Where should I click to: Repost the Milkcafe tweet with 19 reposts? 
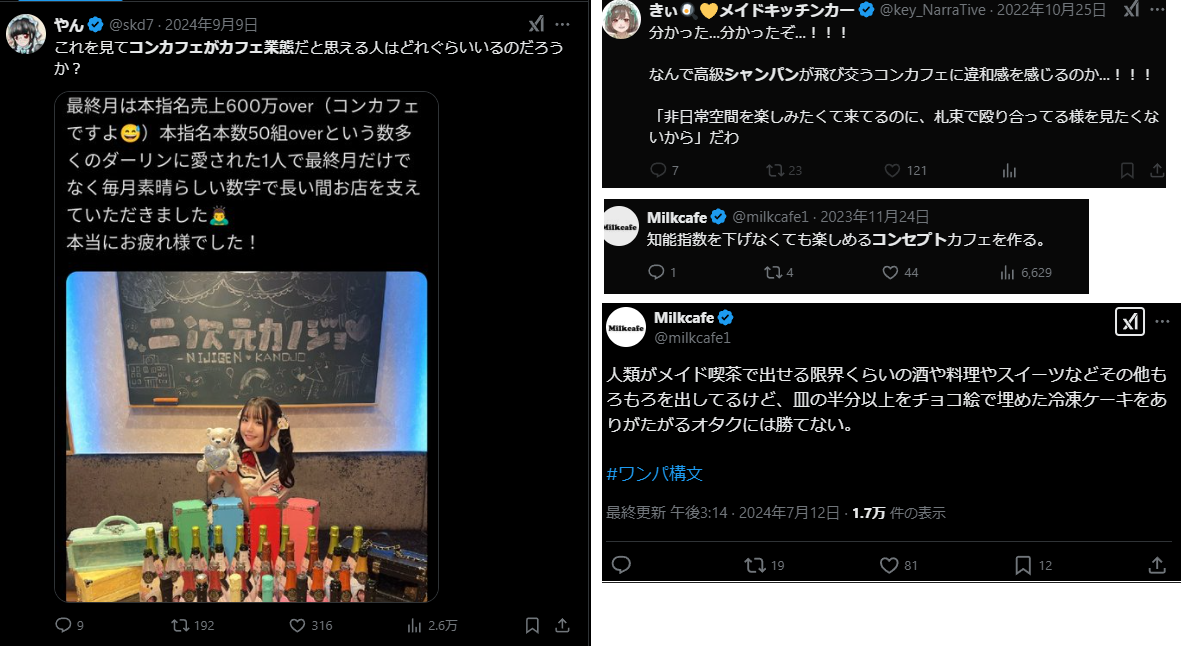[764, 565]
